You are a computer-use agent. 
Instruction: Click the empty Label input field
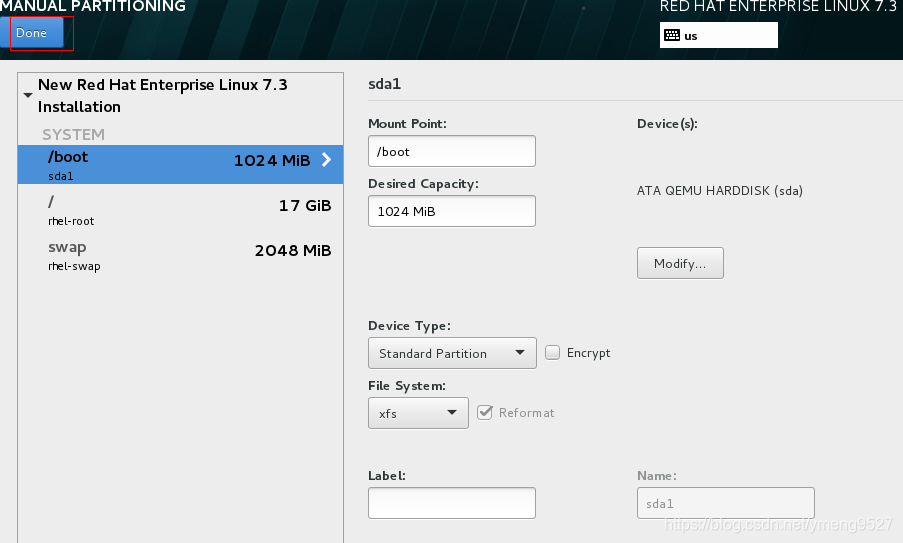coord(452,503)
